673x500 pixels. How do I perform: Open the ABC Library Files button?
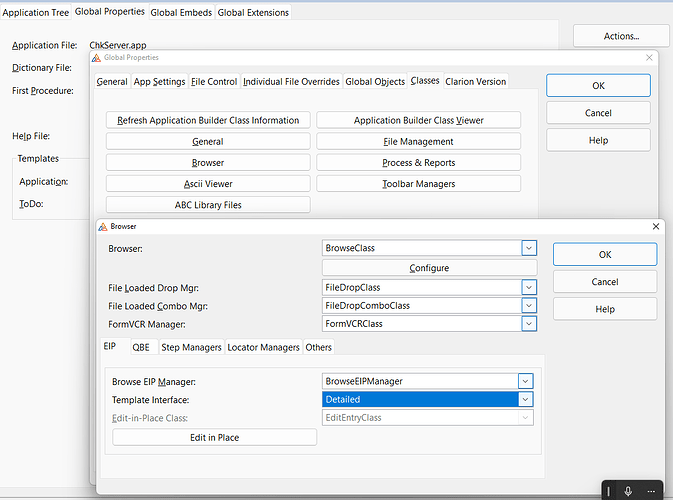click(x=207, y=205)
